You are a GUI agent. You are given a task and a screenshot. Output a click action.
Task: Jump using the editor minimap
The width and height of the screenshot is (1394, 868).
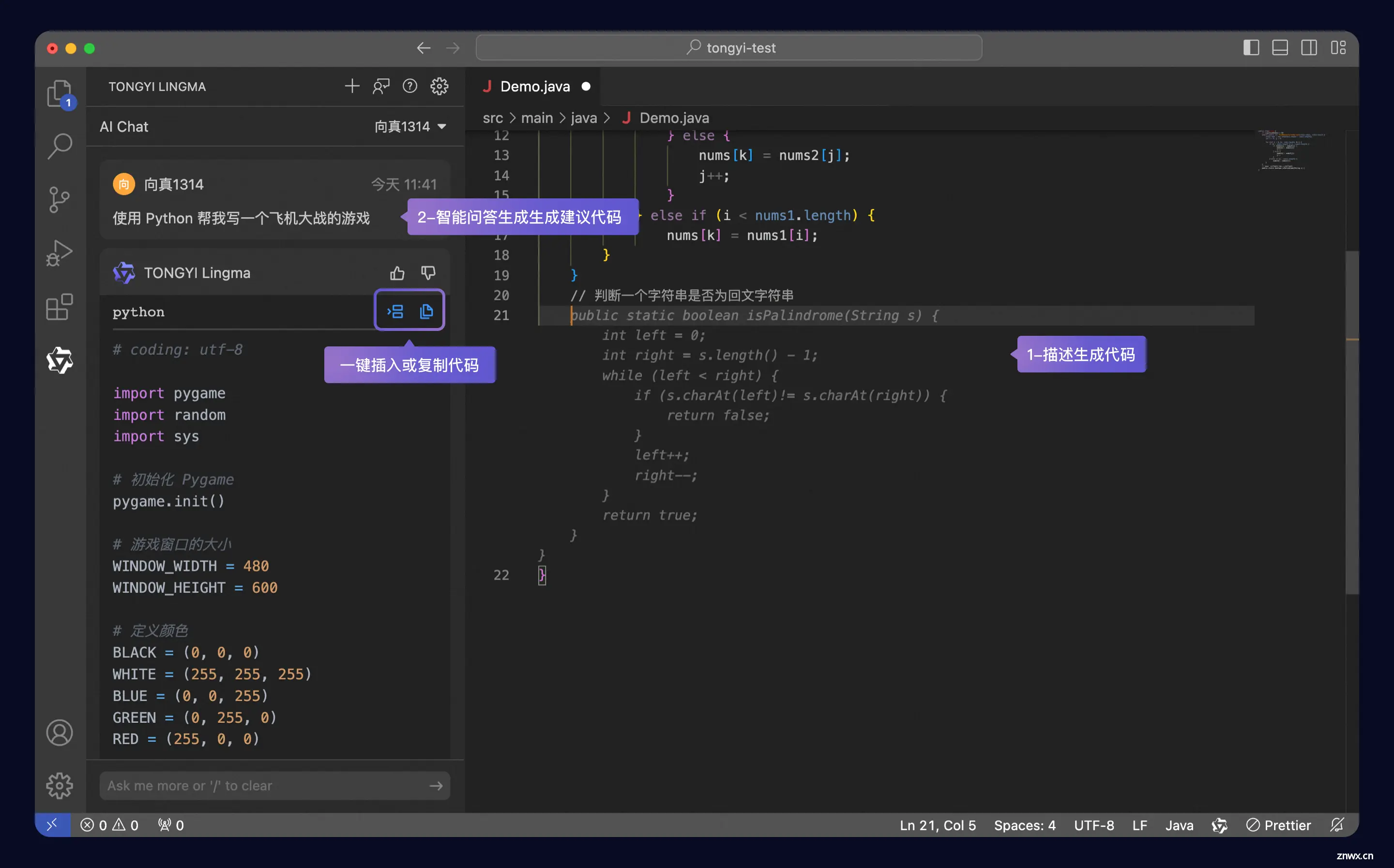[1292, 150]
